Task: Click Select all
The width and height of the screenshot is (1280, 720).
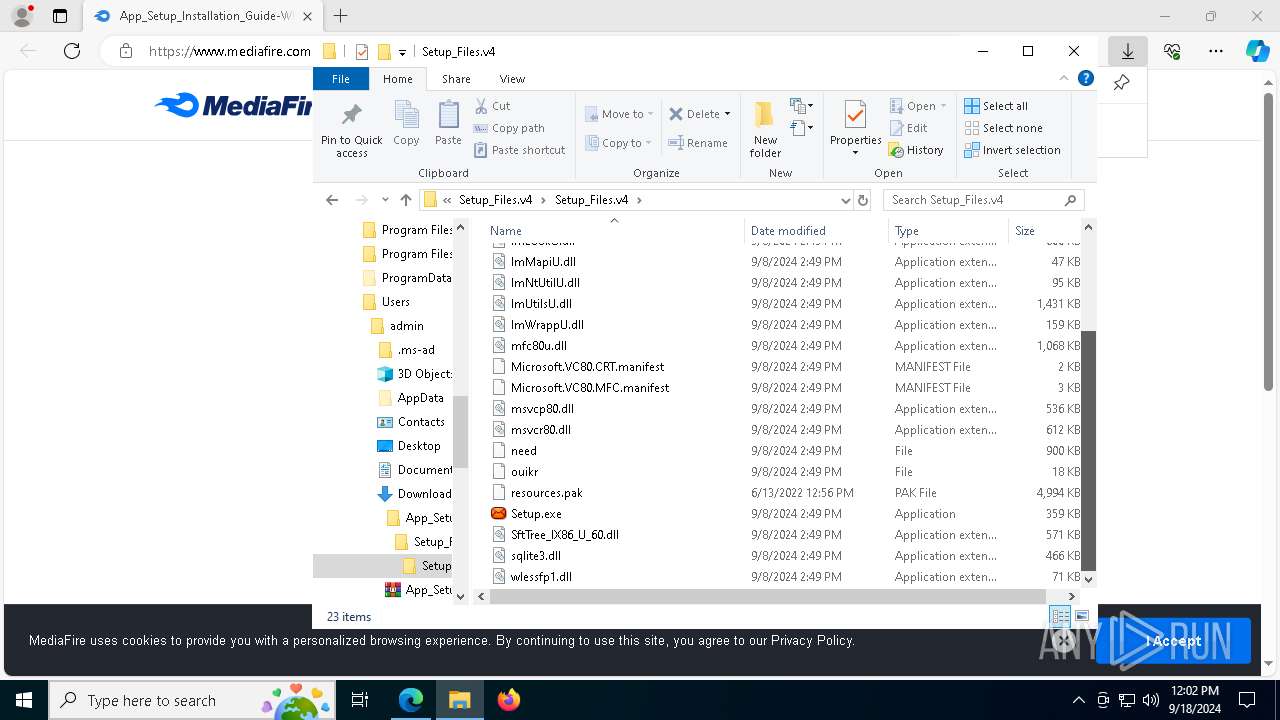Action: pyautogui.click(x=996, y=106)
